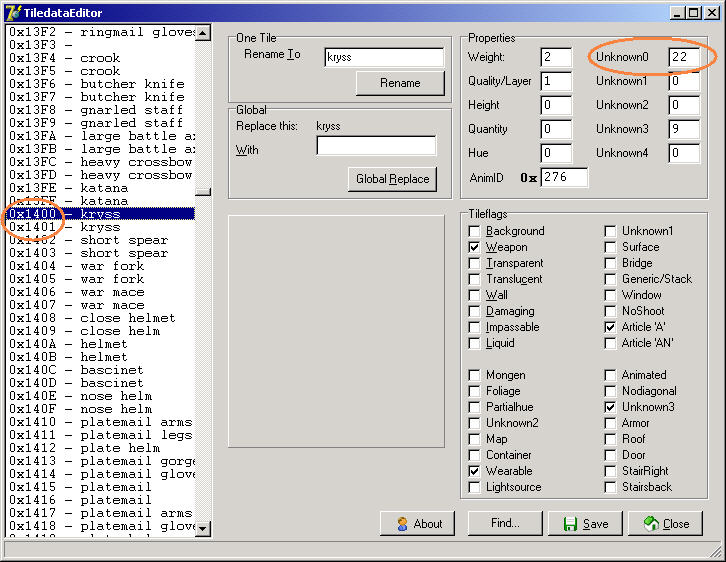This screenshot has height=562, width=726.
Task: Select the short spear entry 0x1403
Action: point(100,253)
